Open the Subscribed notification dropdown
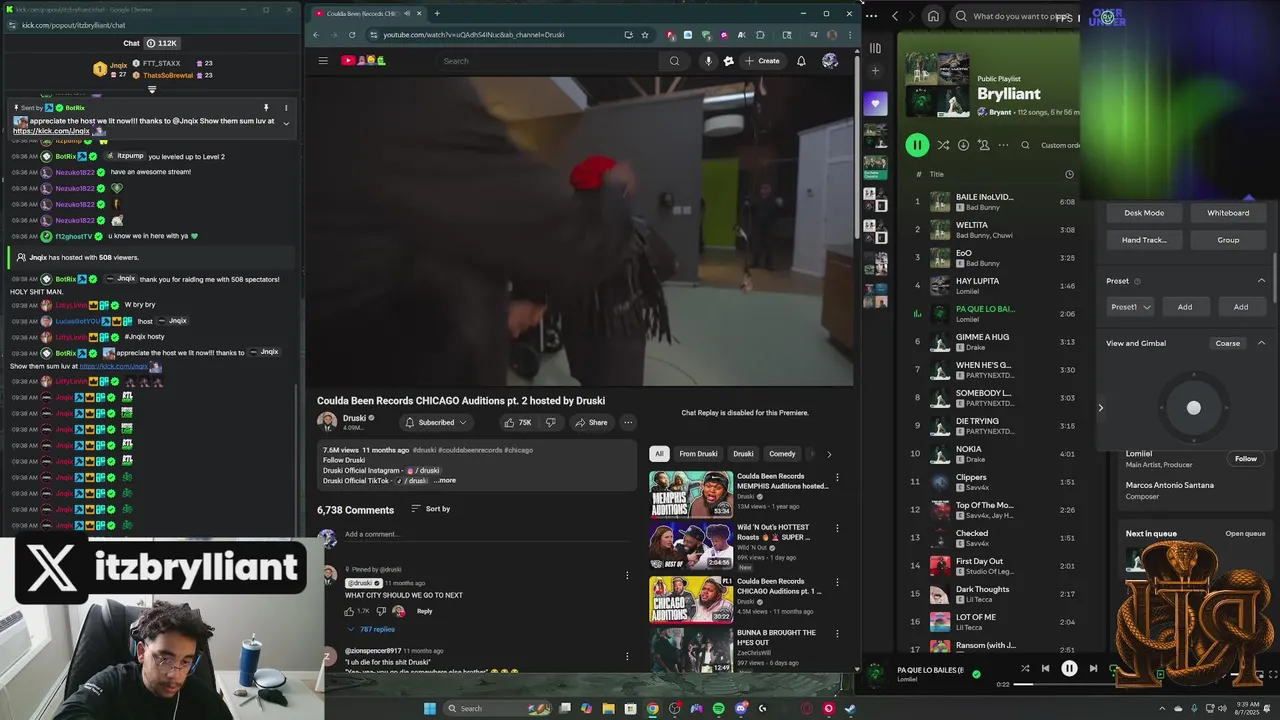 coord(436,422)
